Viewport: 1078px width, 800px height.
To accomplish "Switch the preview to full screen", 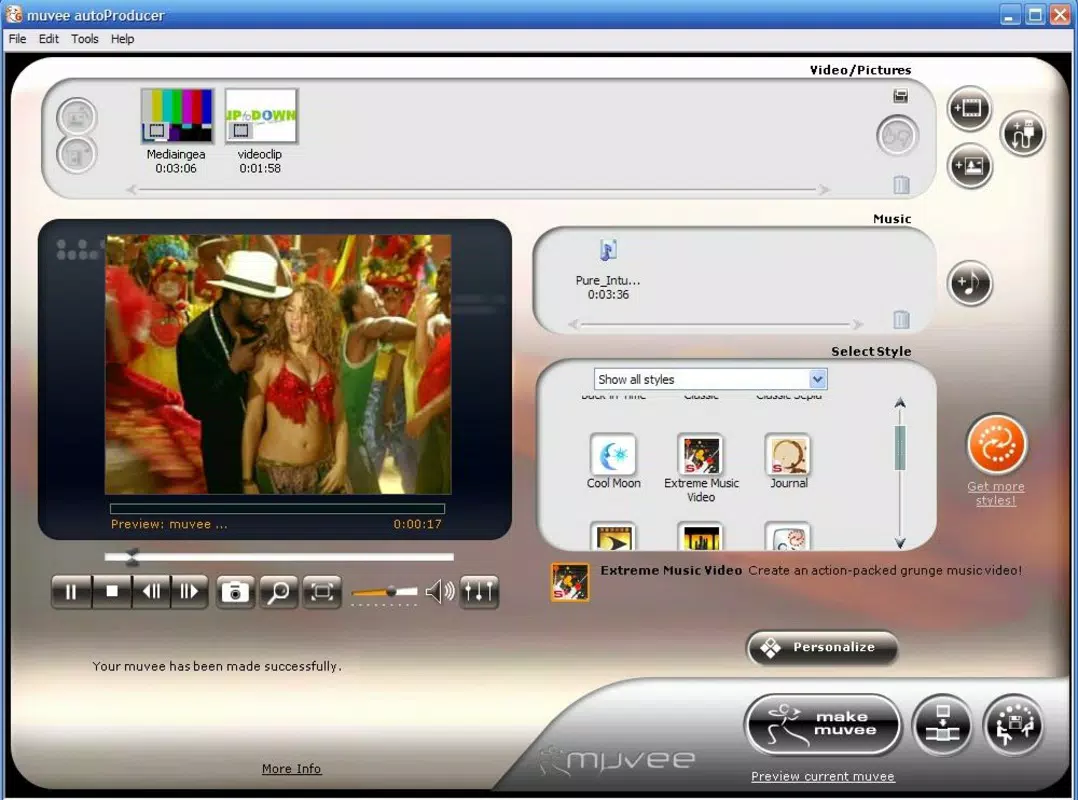I will click(x=321, y=591).
